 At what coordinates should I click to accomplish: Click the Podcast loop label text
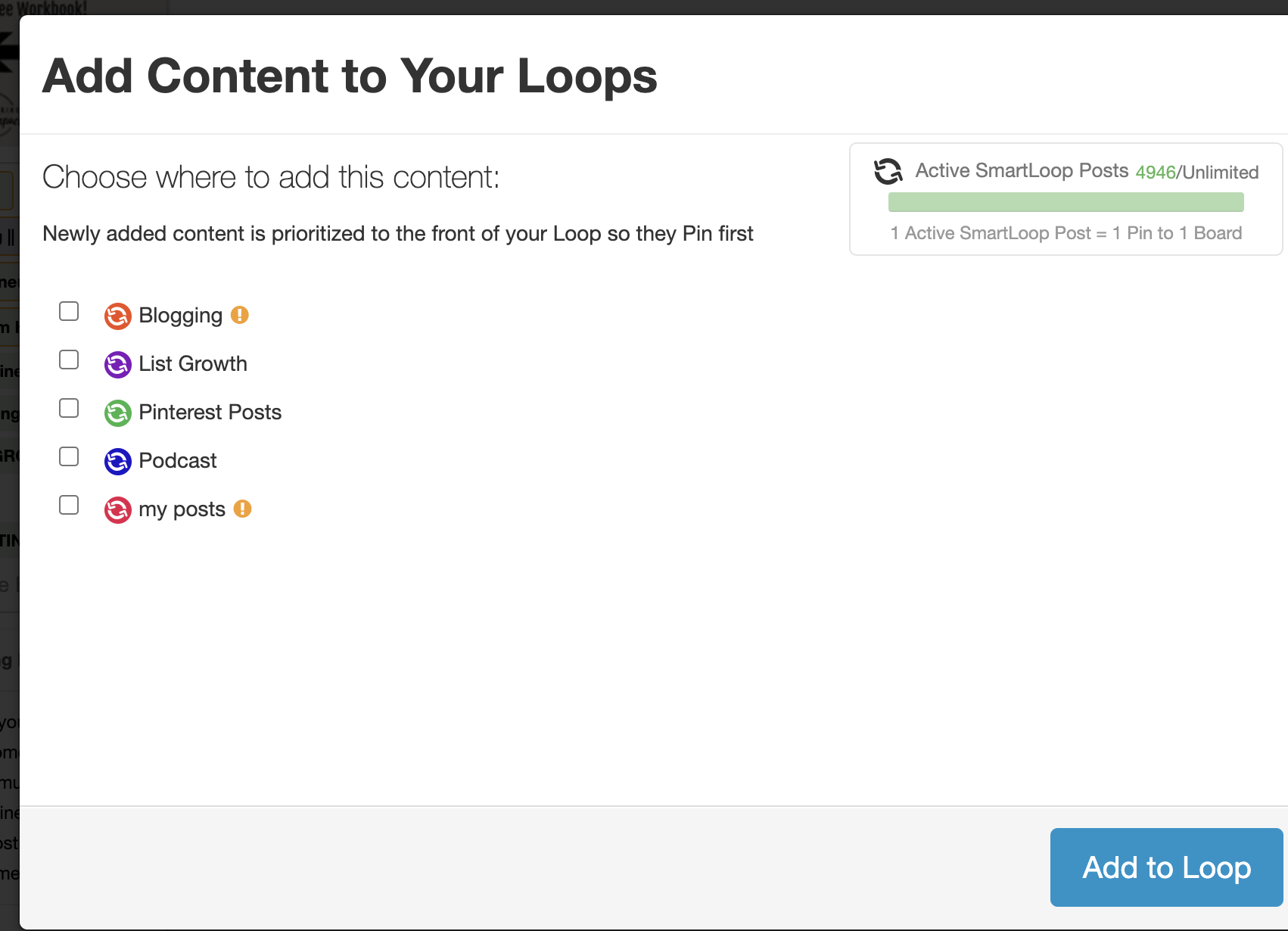[x=178, y=461]
